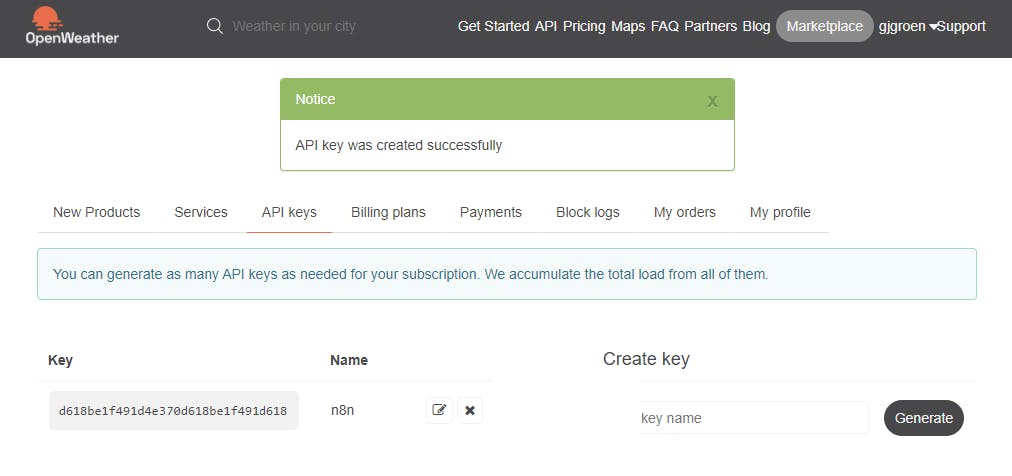
Task: Open the Pricing menu link
Action: (x=584, y=26)
